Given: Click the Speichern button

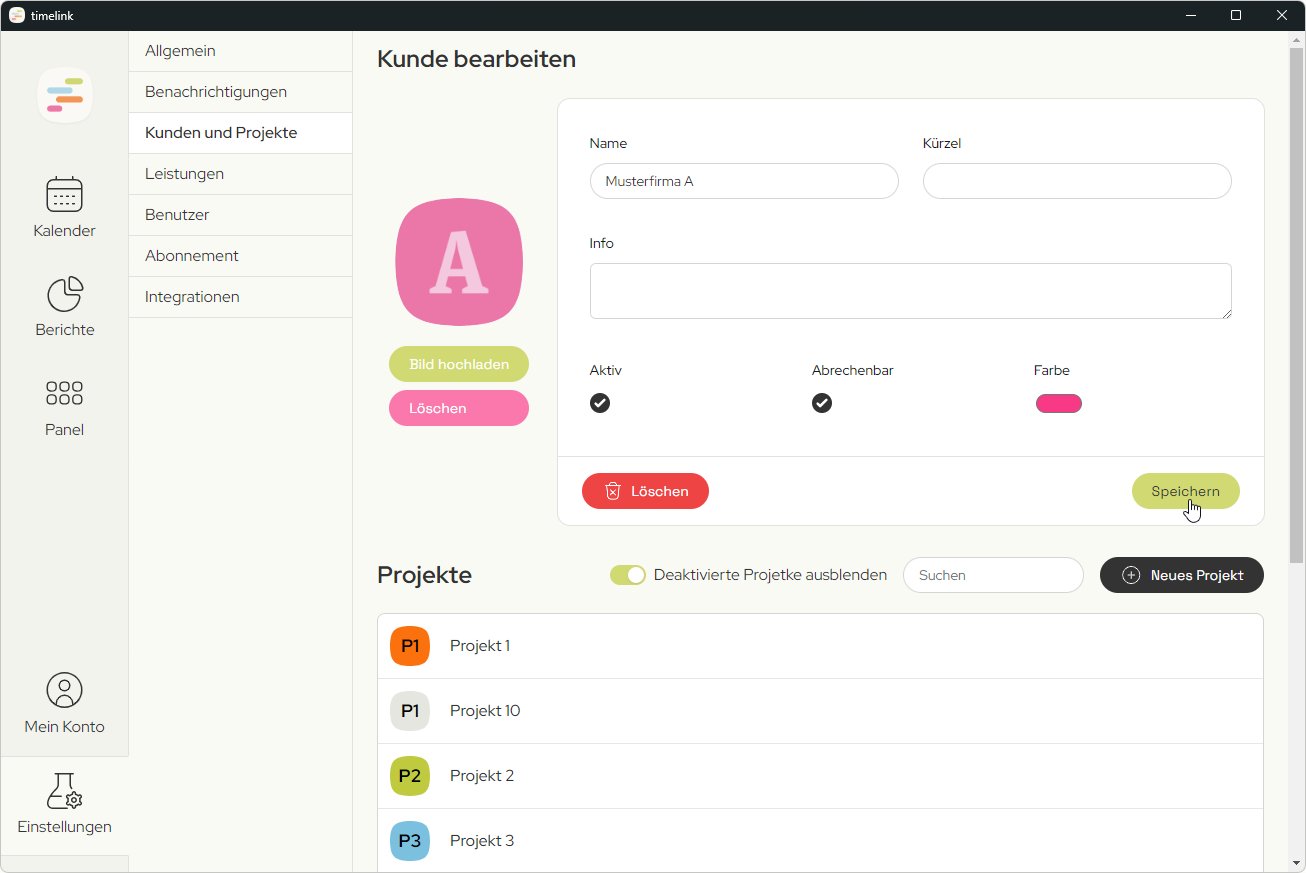Looking at the screenshot, I should coord(1185,491).
